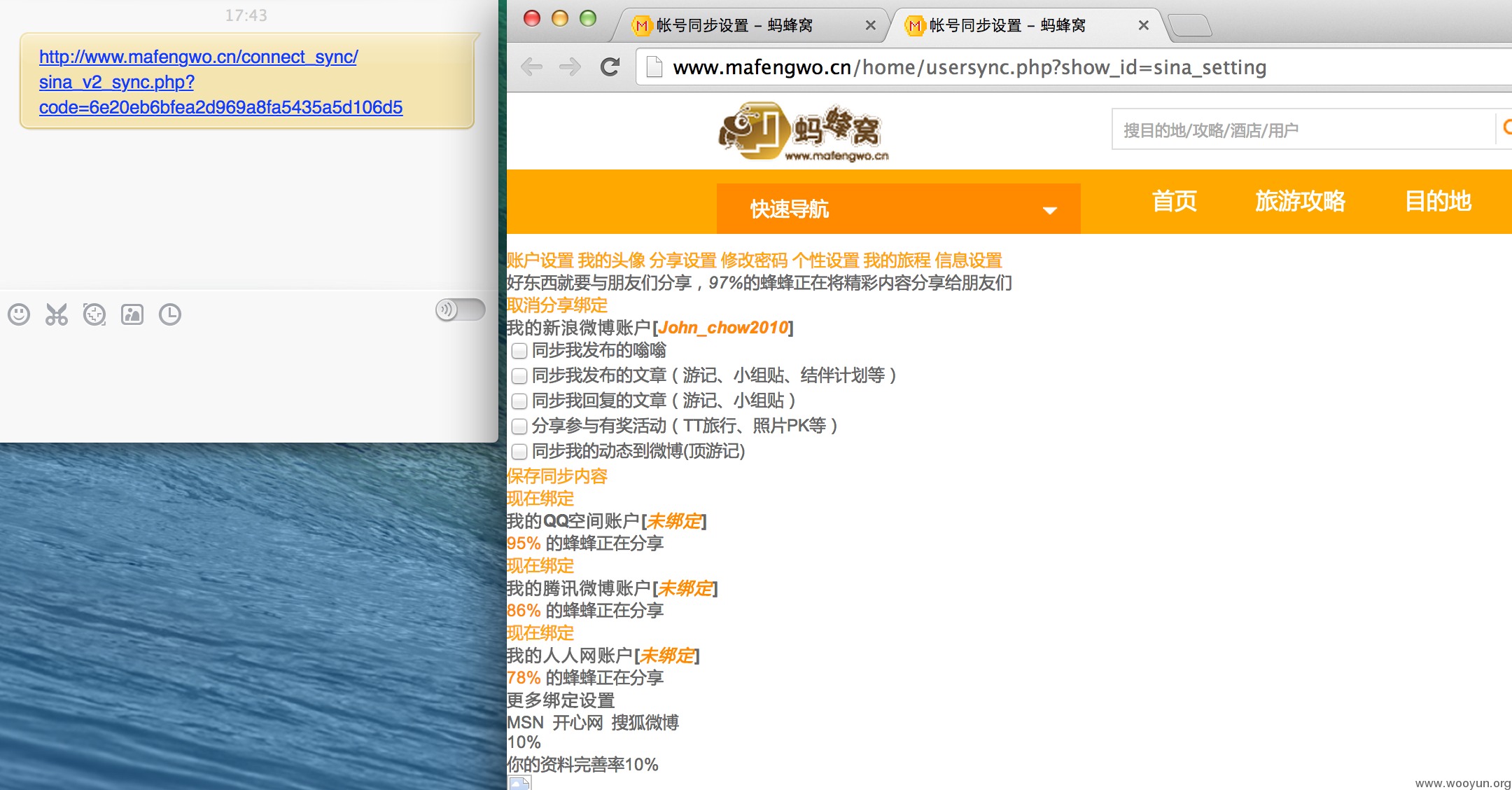This screenshot has width=1512, height=790.
Task: Select the scissors screenshot tool in chat
Action: coord(57,314)
